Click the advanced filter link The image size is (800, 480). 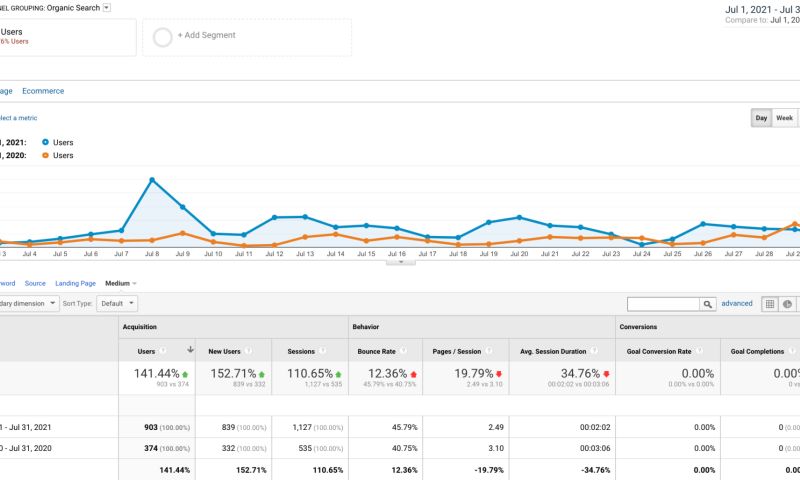point(737,303)
